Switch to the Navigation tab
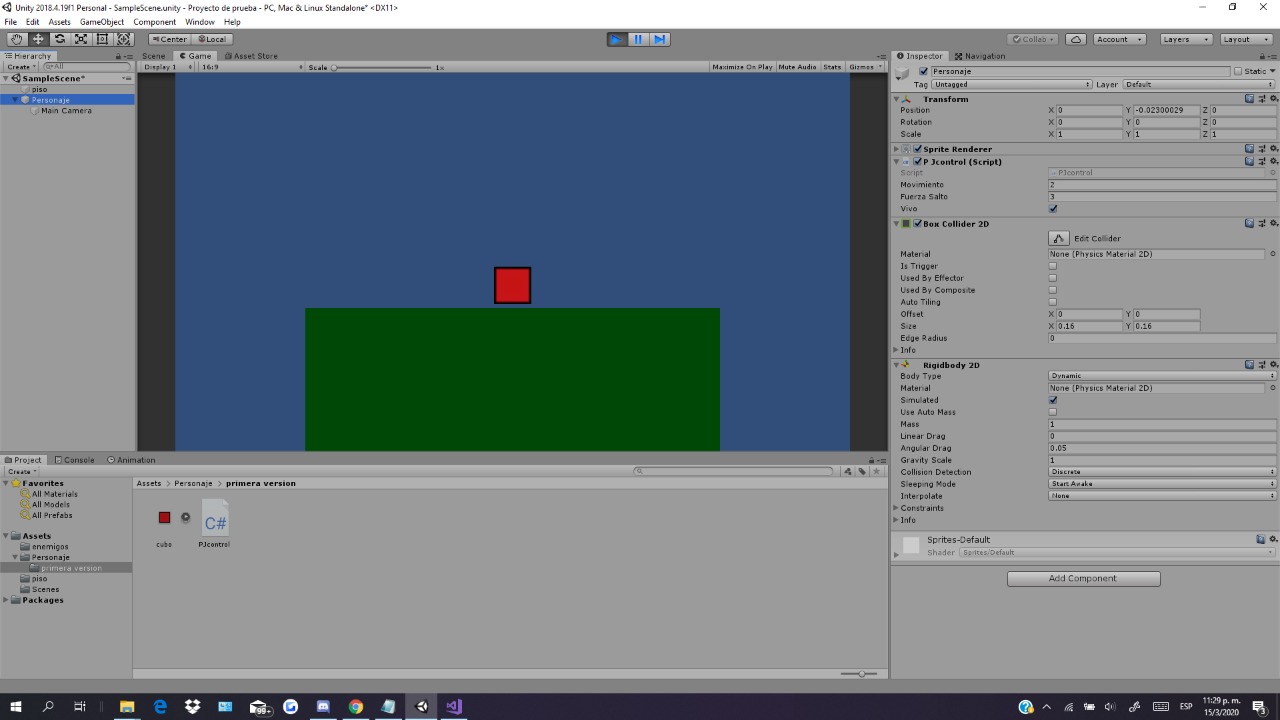Screen dimensions: 1280x720 point(980,56)
